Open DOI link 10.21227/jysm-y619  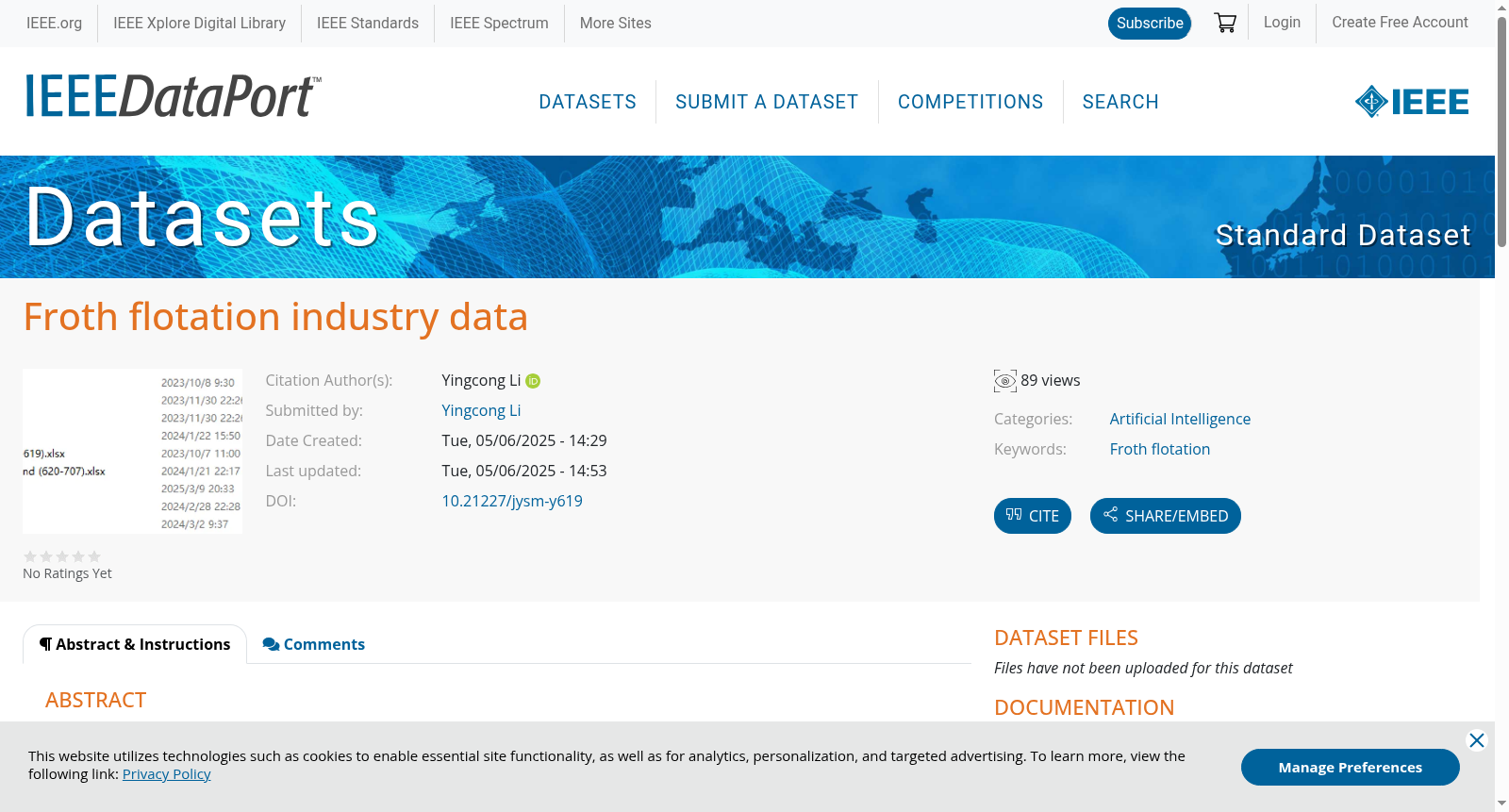[x=512, y=502]
